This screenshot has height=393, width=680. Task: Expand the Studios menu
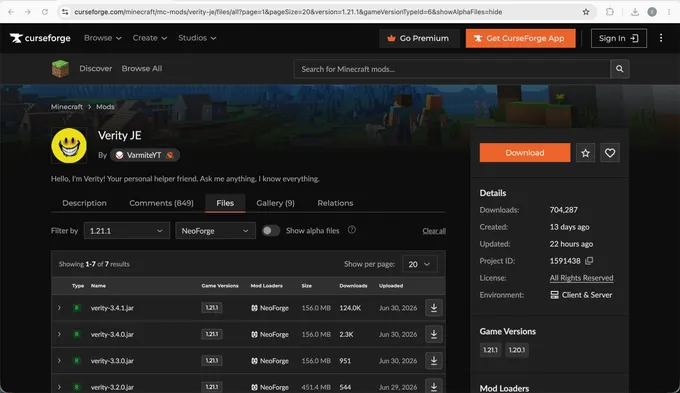(x=197, y=38)
